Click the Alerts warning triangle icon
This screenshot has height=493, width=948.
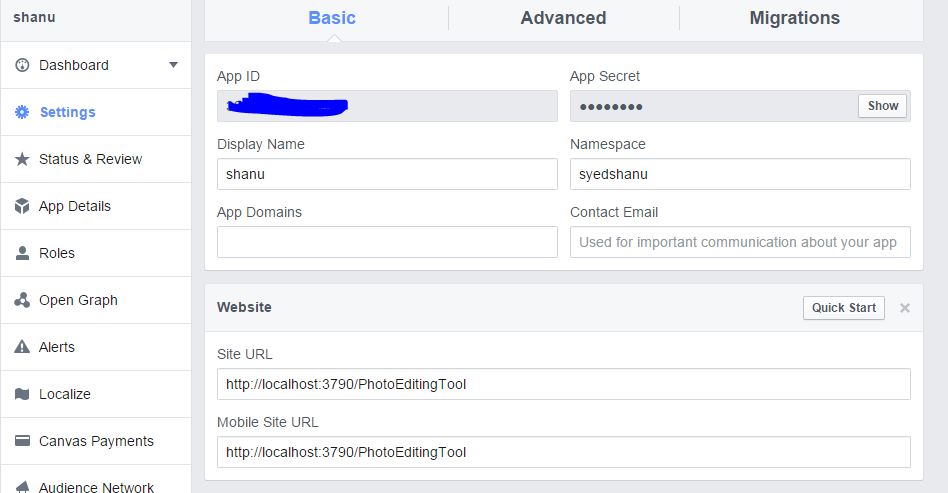[22, 347]
